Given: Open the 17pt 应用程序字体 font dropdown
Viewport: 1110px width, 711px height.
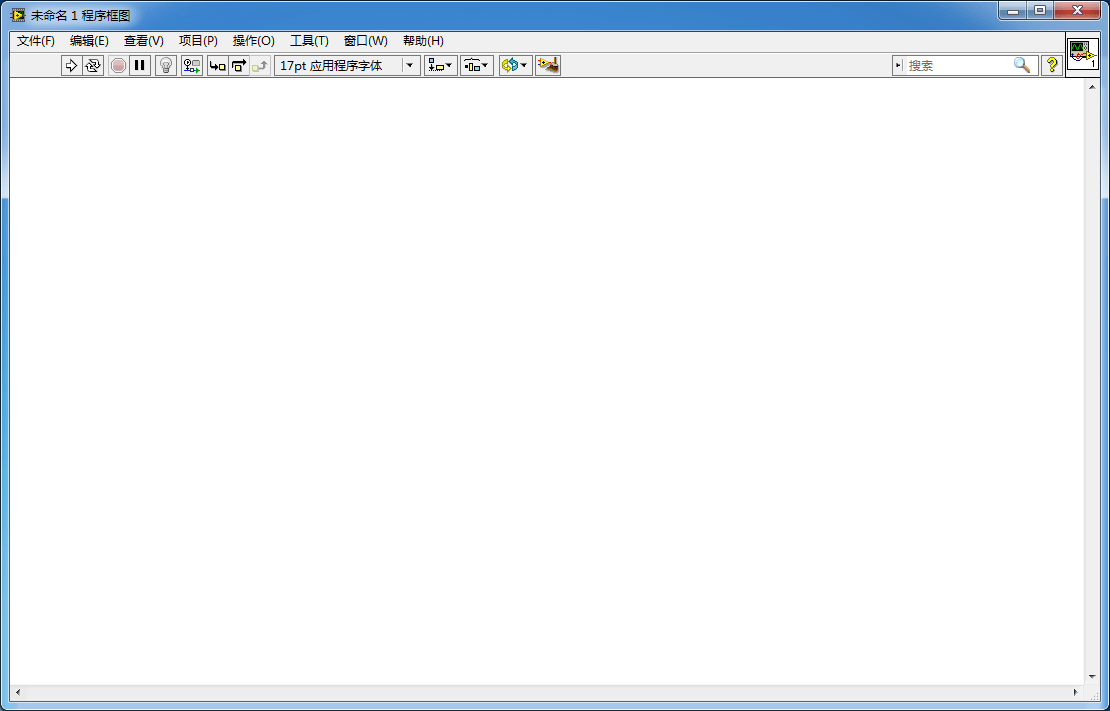Looking at the screenshot, I should click(347, 65).
